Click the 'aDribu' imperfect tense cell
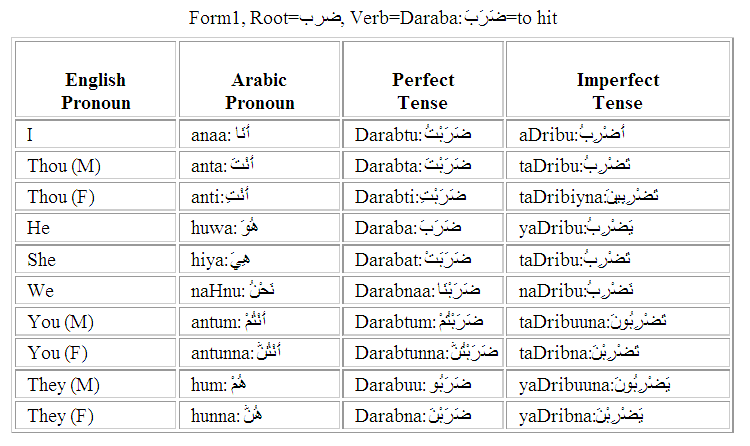 click(x=618, y=134)
